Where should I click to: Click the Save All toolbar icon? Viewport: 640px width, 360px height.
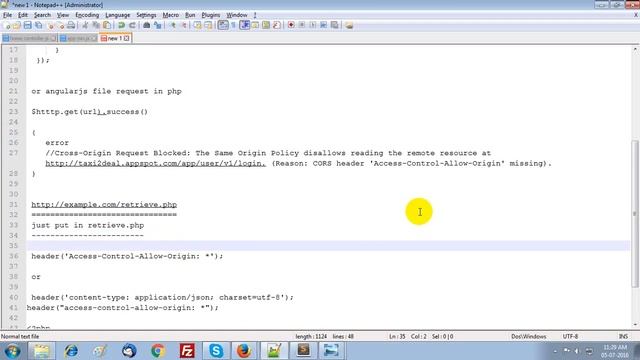coord(38,25)
